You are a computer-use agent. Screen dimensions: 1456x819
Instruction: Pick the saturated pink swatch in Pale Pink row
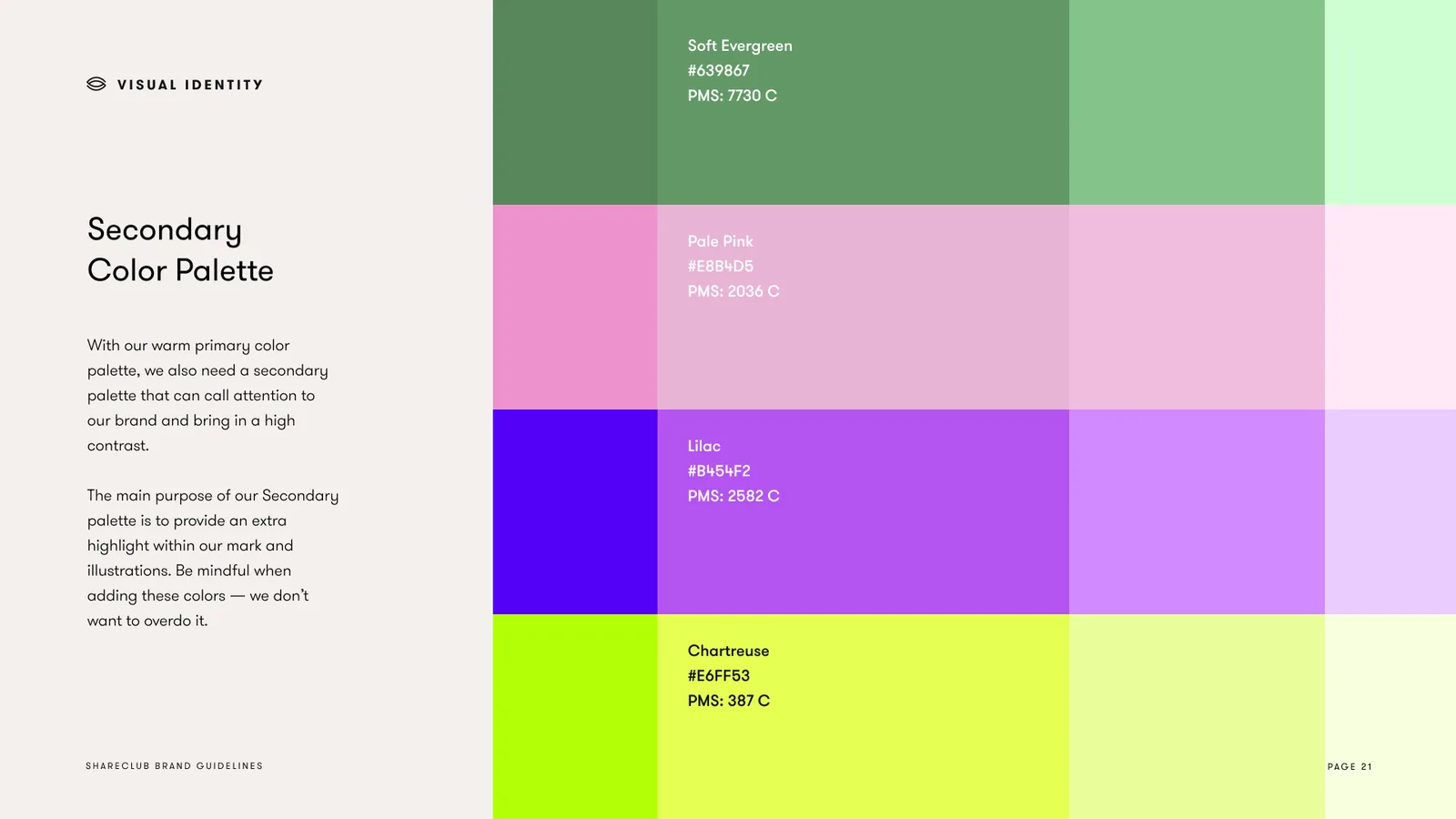pos(575,307)
